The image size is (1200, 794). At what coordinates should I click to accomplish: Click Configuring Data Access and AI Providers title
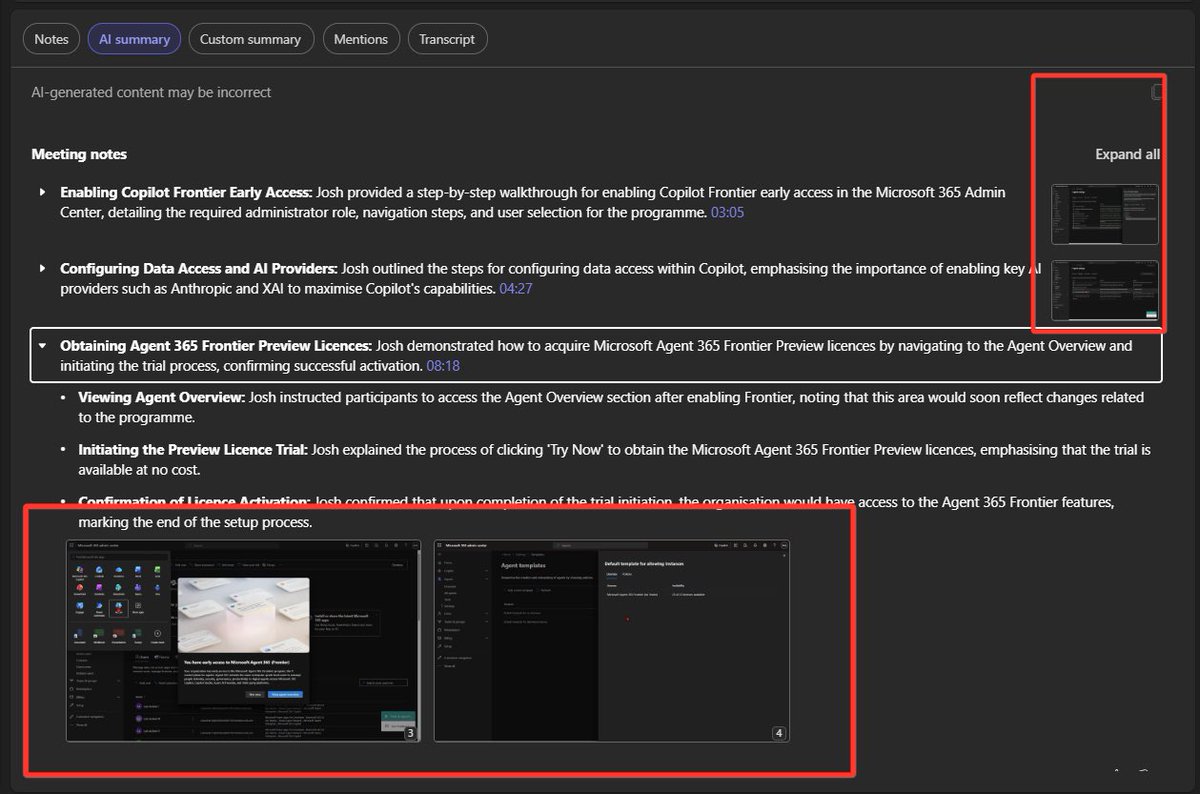click(x=199, y=269)
